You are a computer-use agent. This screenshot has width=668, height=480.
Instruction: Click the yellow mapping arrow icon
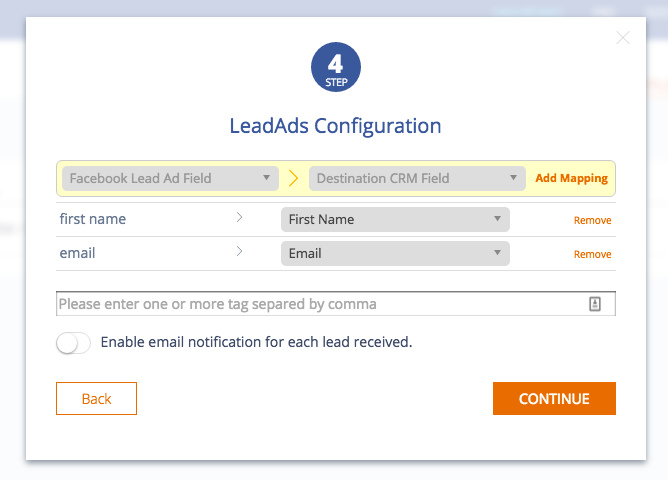pyautogui.click(x=293, y=178)
